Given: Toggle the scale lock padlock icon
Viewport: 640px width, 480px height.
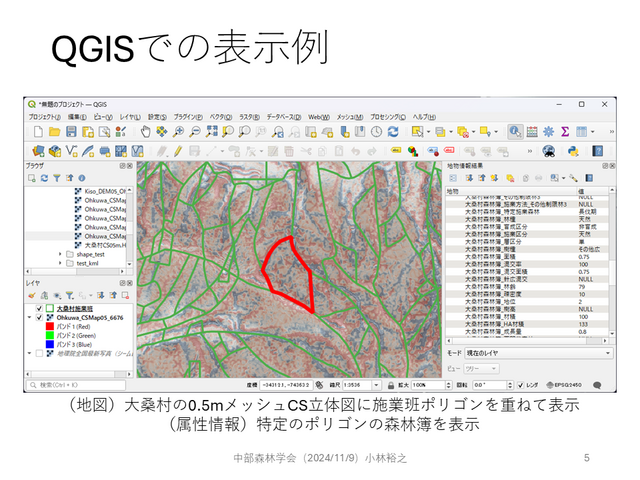Looking at the screenshot, I should (x=391, y=385).
